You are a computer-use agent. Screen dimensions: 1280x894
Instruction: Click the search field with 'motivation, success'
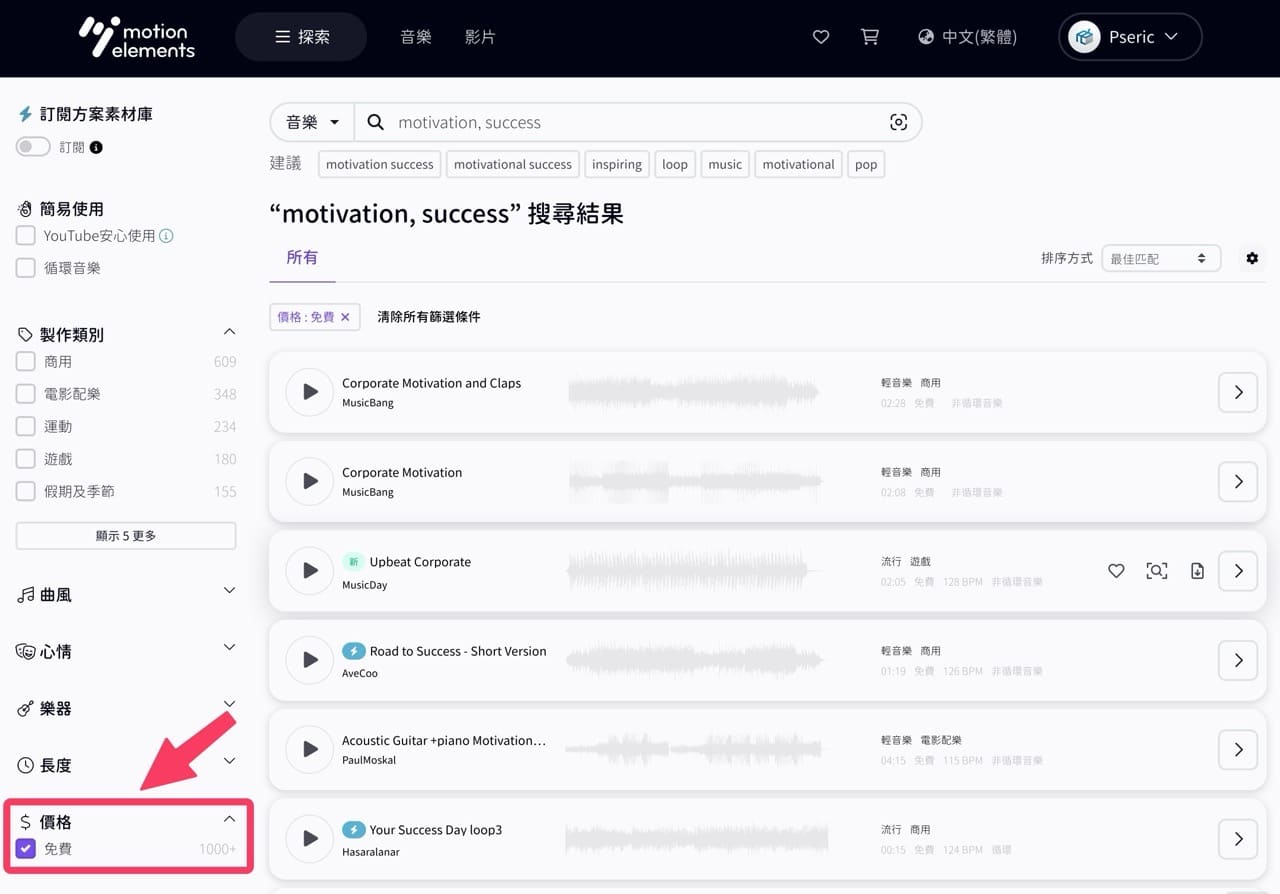click(x=636, y=122)
